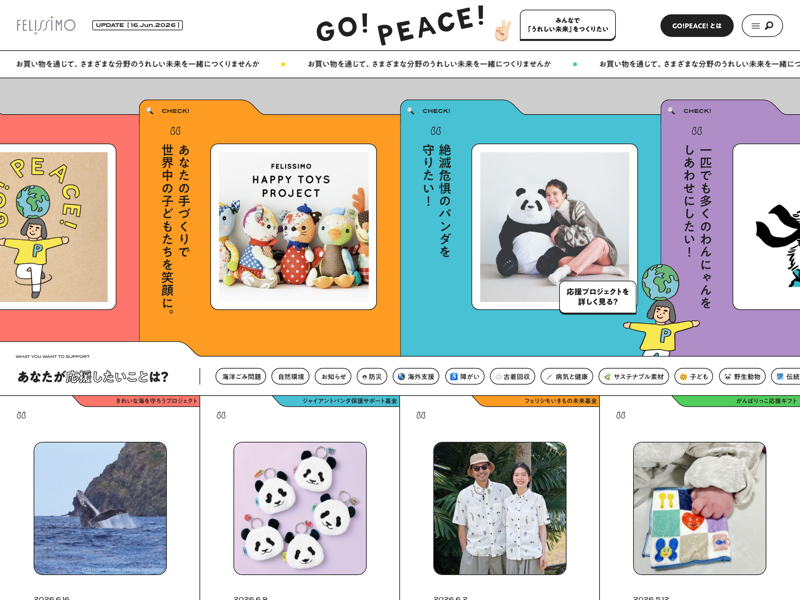Open the panda pouches photo article
800x600 pixels.
(300, 508)
